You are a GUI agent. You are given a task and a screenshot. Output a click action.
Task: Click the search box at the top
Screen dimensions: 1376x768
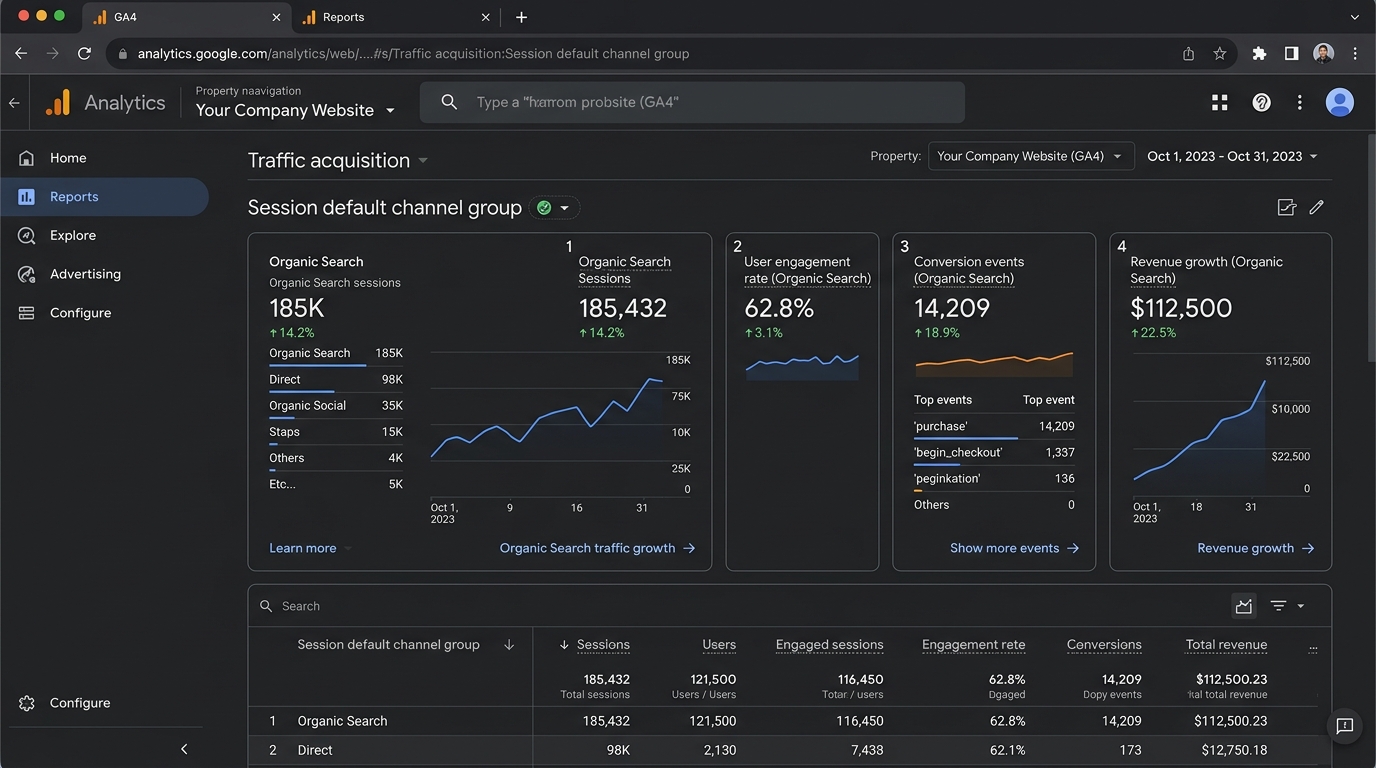coord(692,102)
